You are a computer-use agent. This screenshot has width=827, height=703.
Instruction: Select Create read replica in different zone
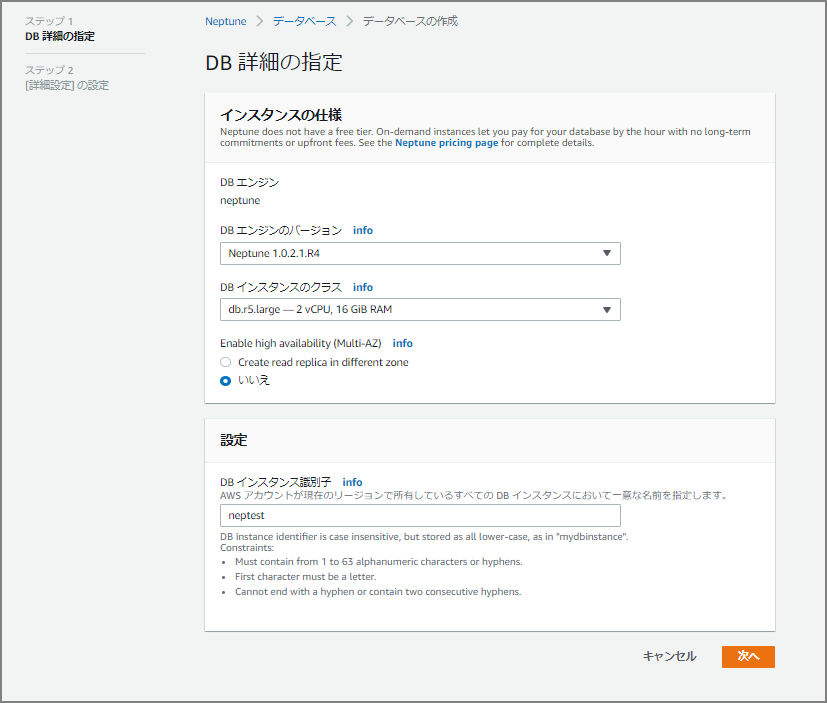(226, 362)
